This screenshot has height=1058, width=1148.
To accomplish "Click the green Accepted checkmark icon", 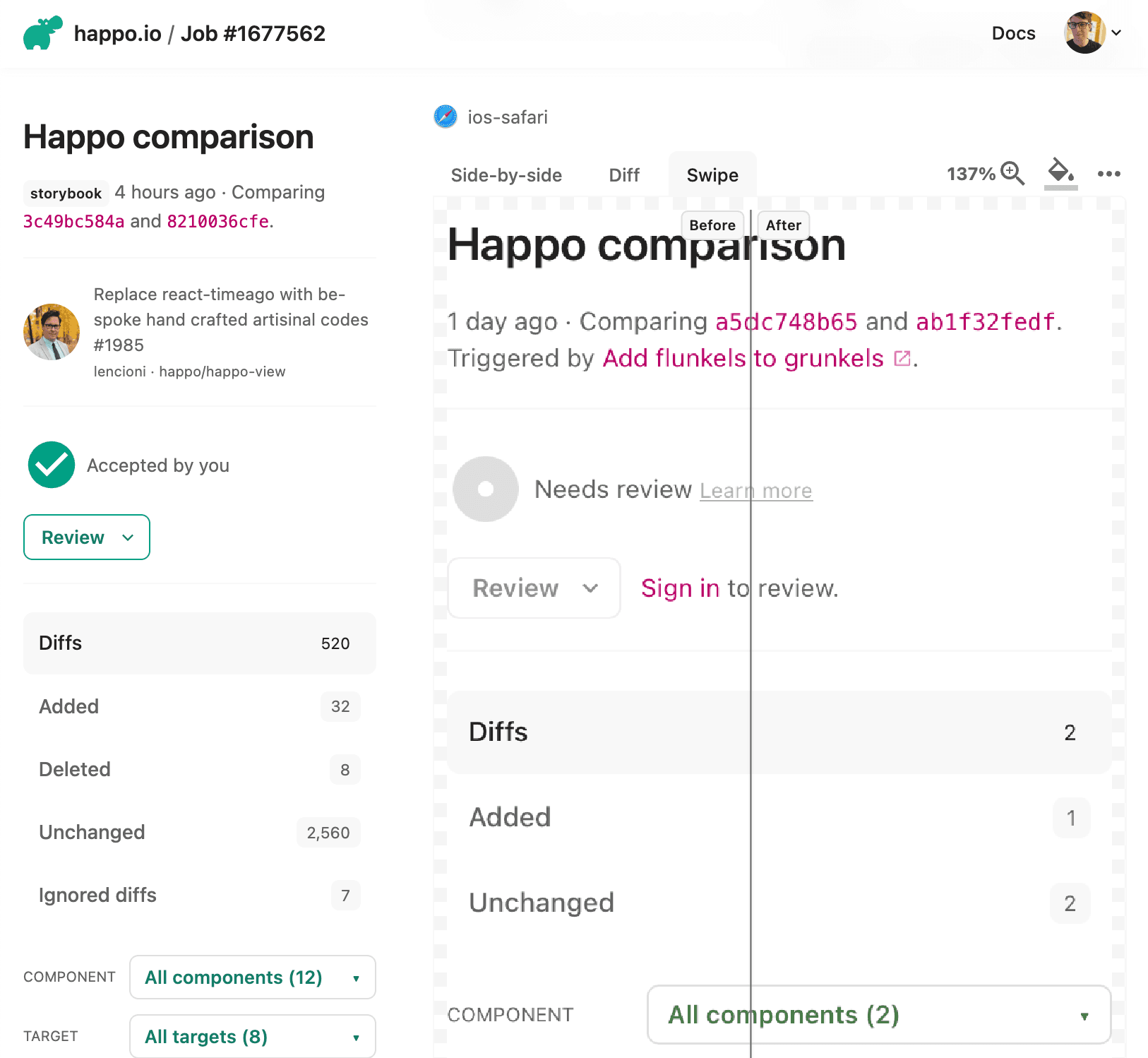I will (x=50, y=465).
